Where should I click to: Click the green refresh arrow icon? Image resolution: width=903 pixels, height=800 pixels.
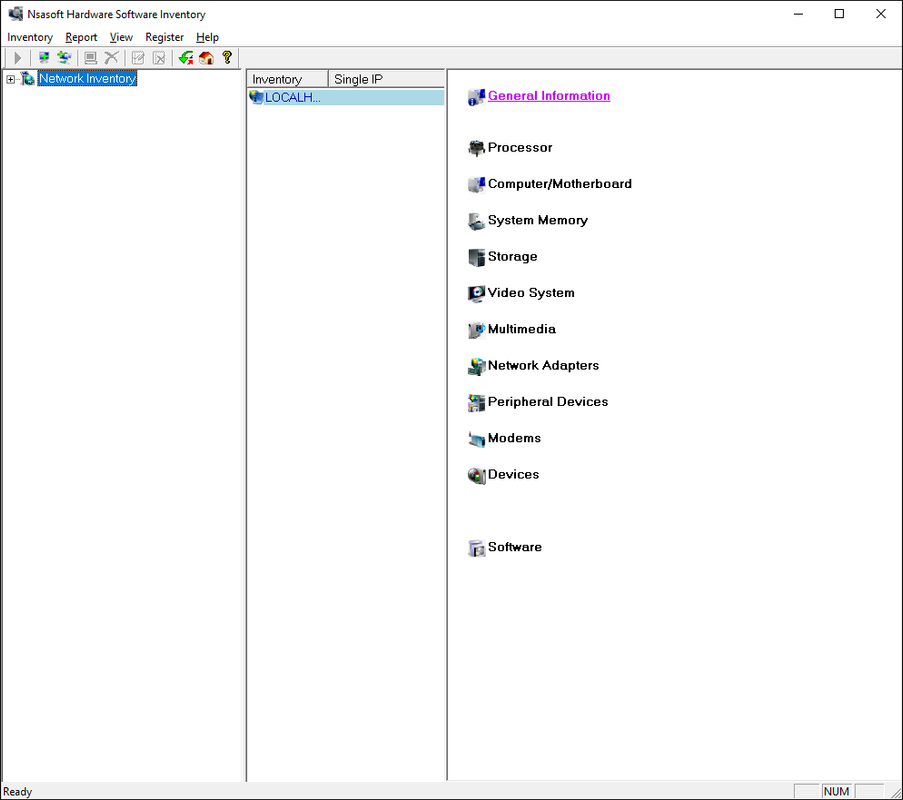(185, 58)
